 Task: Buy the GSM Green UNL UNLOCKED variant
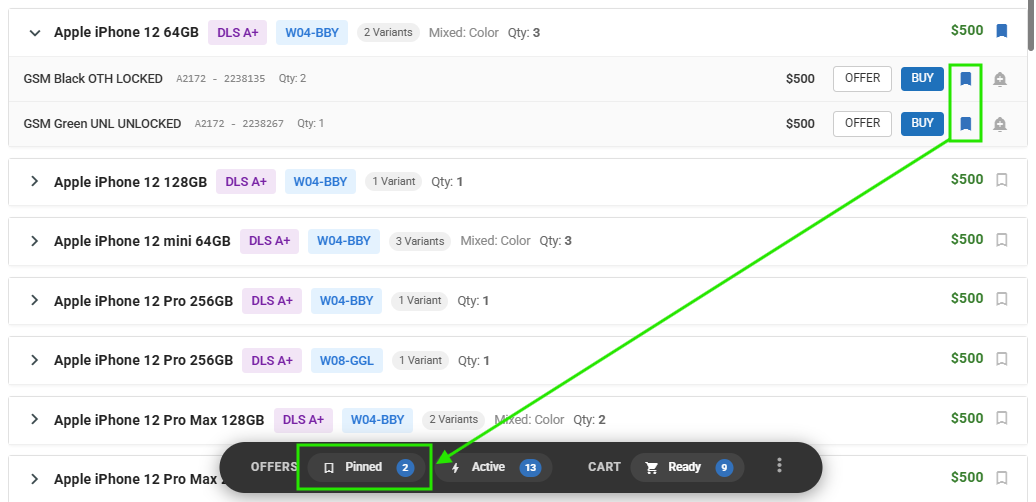coord(922,124)
